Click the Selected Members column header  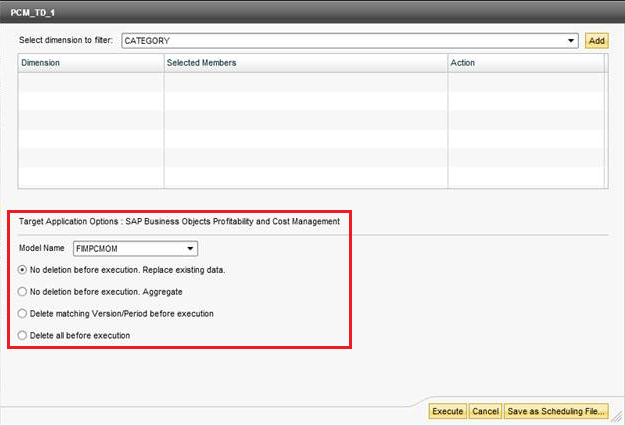306,63
